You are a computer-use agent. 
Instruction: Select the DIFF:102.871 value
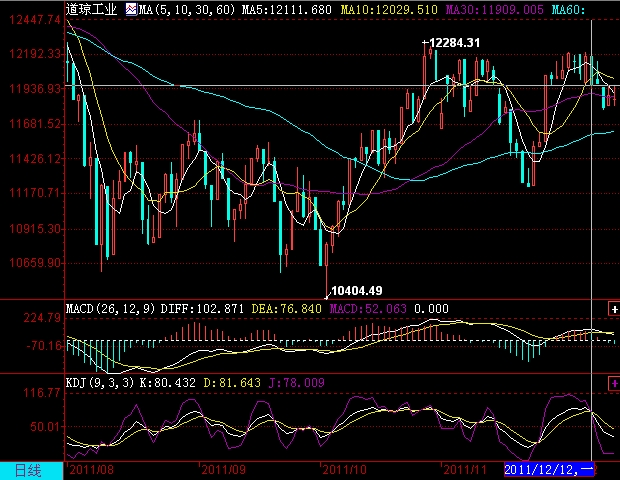202,308
